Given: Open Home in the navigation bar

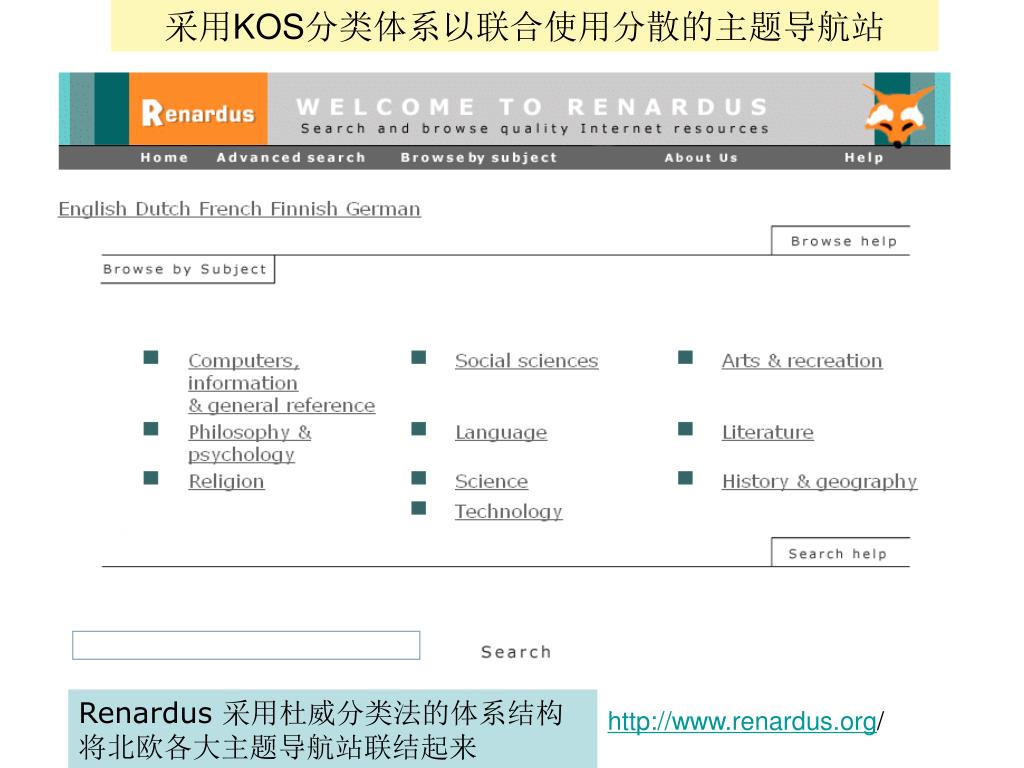Looking at the screenshot, I should tap(164, 157).
